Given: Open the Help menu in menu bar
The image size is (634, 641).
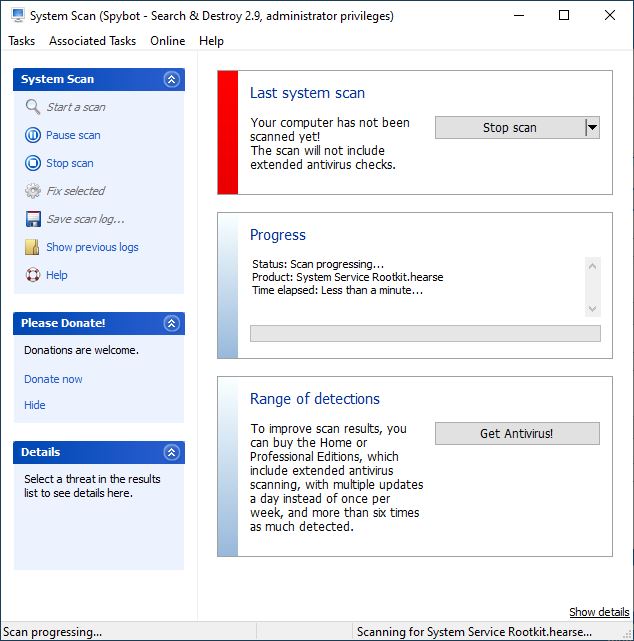Looking at the screenshot, I should tap(211, 41).
